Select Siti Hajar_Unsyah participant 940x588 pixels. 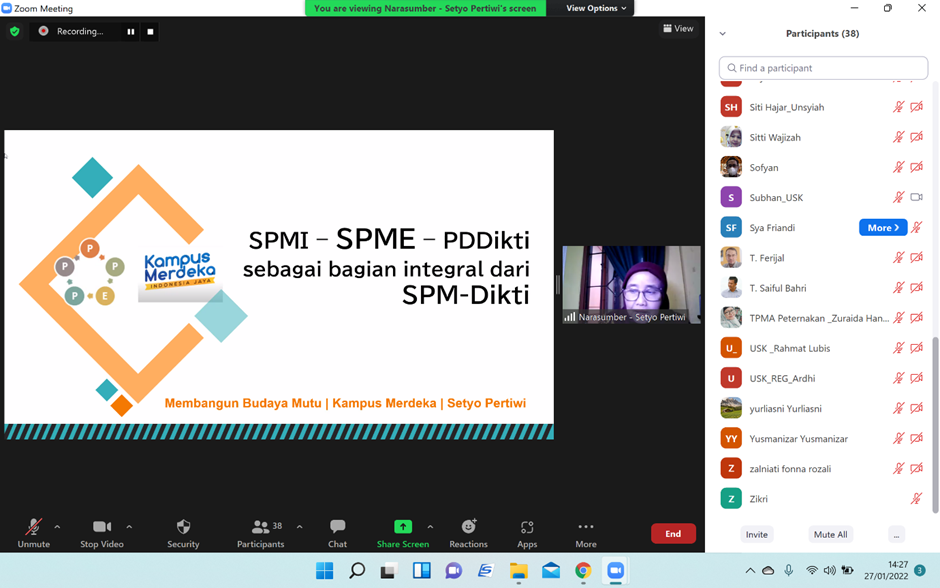[x=823, y=107]
